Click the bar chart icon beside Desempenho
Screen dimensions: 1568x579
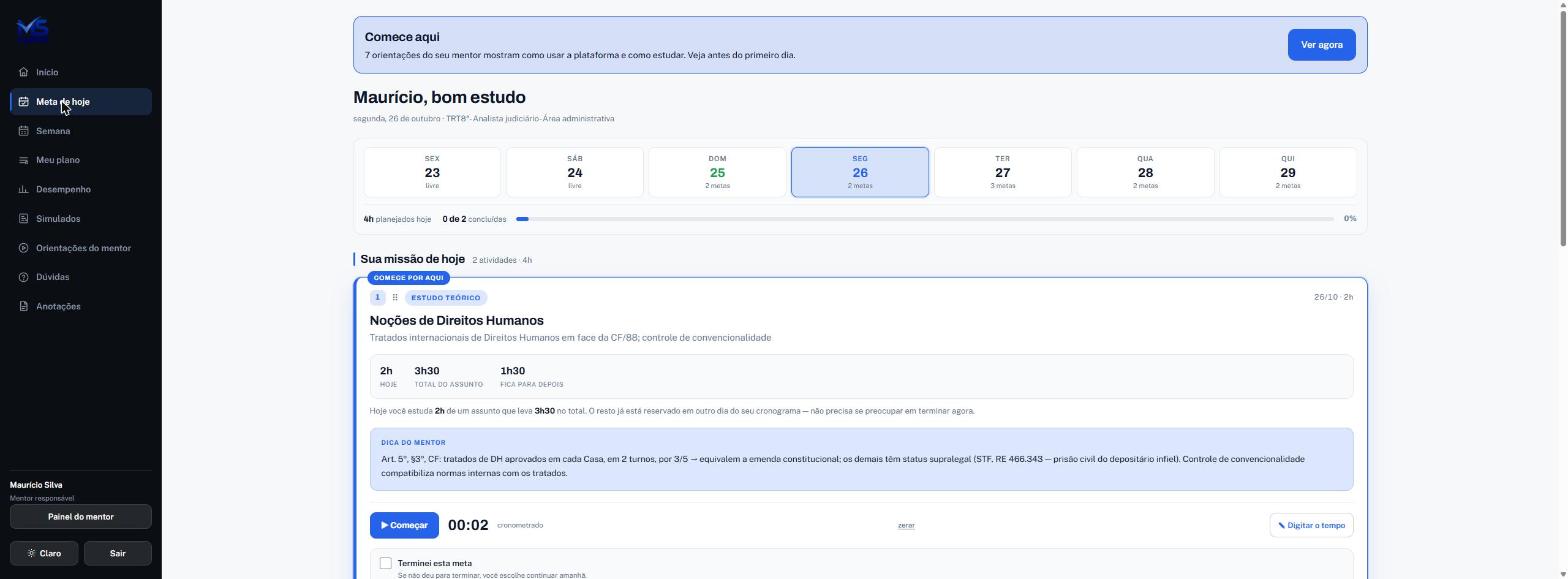point(24,189)
